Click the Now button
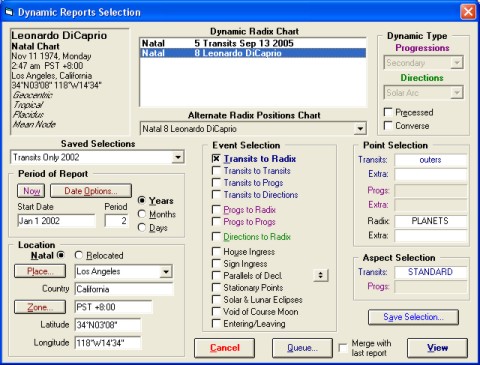This screenshot has height=365, width=480. coord(31,191)
